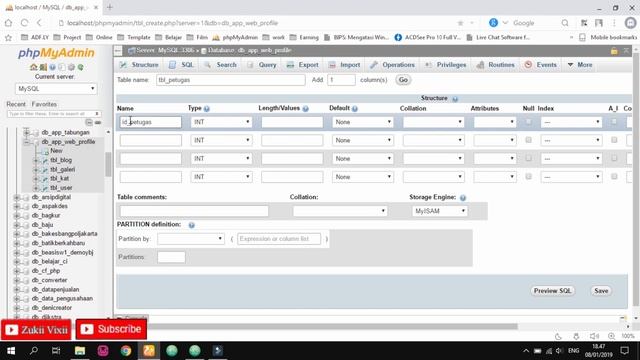This screenshot has height=360, width=640.
Task: Reload navigation panel green icon
Action: click(x=81, y=67)
